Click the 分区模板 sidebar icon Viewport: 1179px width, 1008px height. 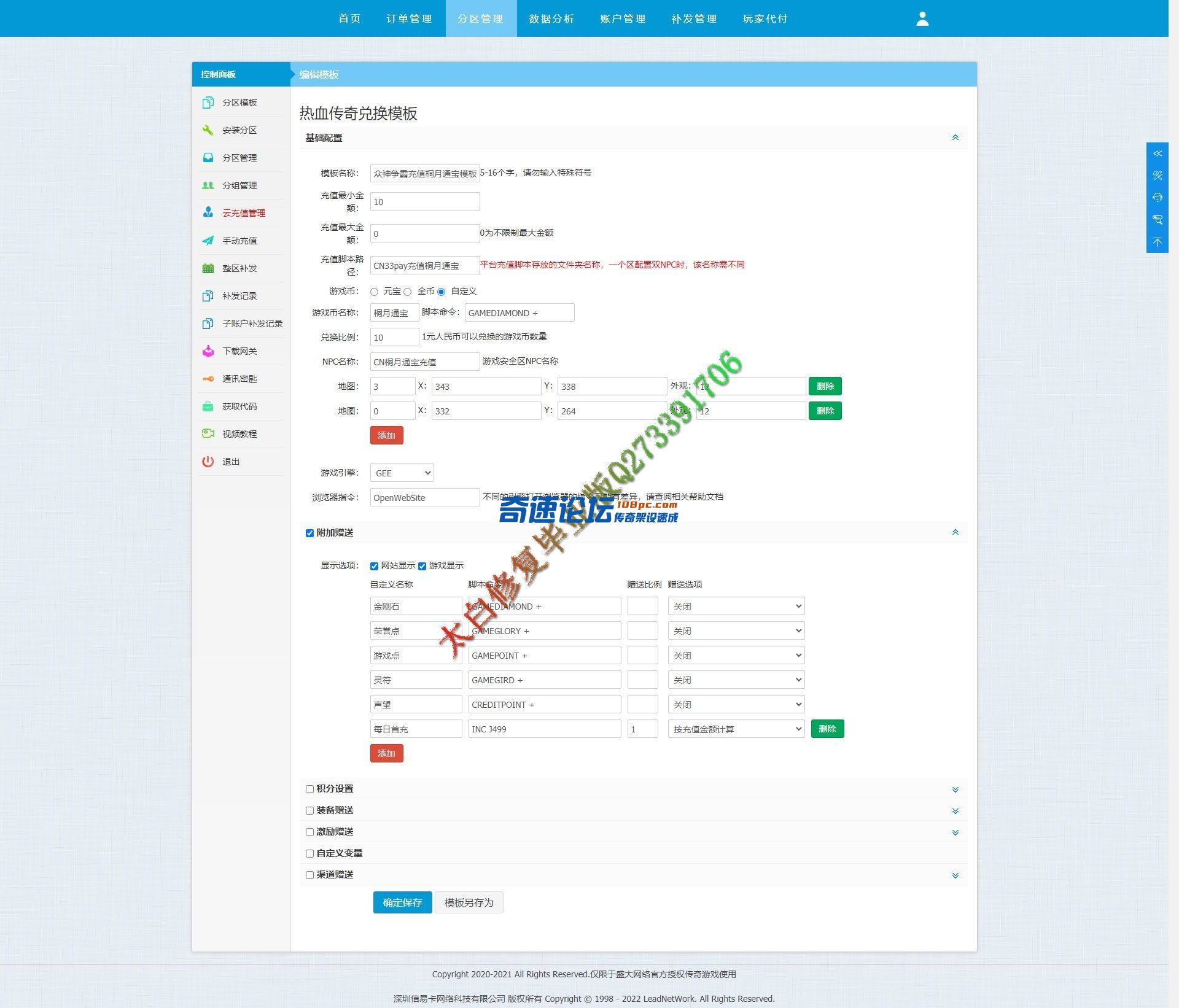[x=208, y=103]
